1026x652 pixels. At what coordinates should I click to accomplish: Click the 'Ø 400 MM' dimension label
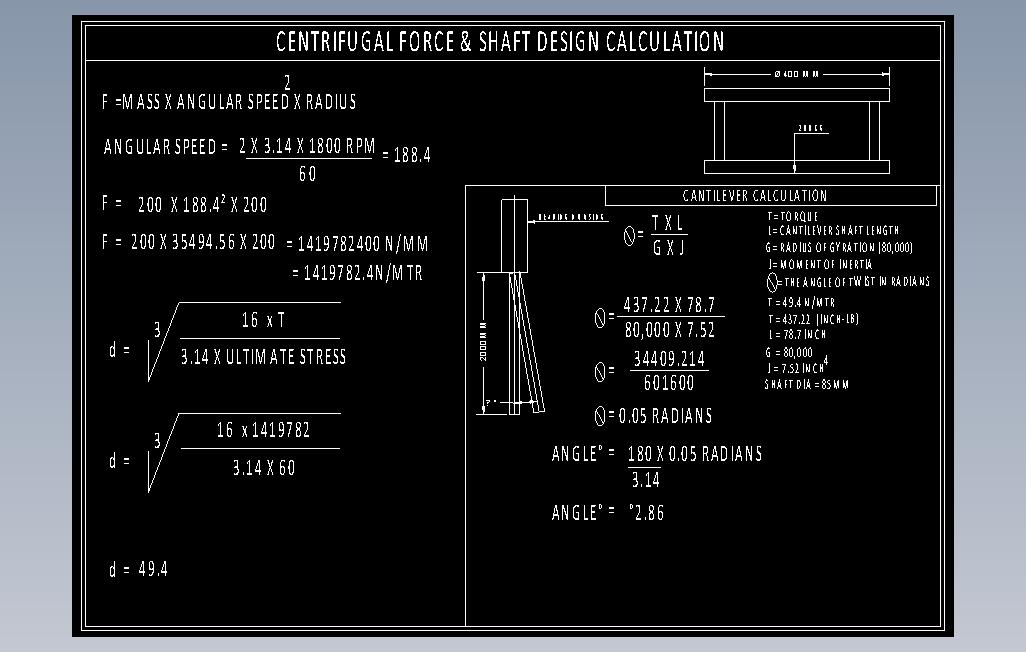pos(796,75)
